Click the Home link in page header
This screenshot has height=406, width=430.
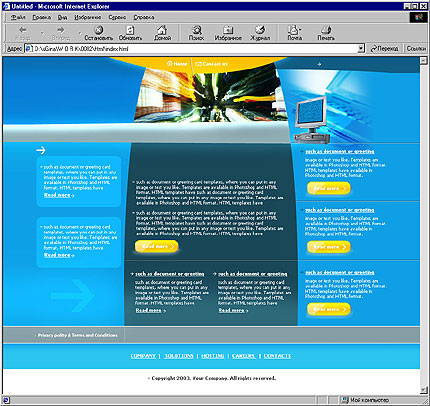tap(177, 63)
